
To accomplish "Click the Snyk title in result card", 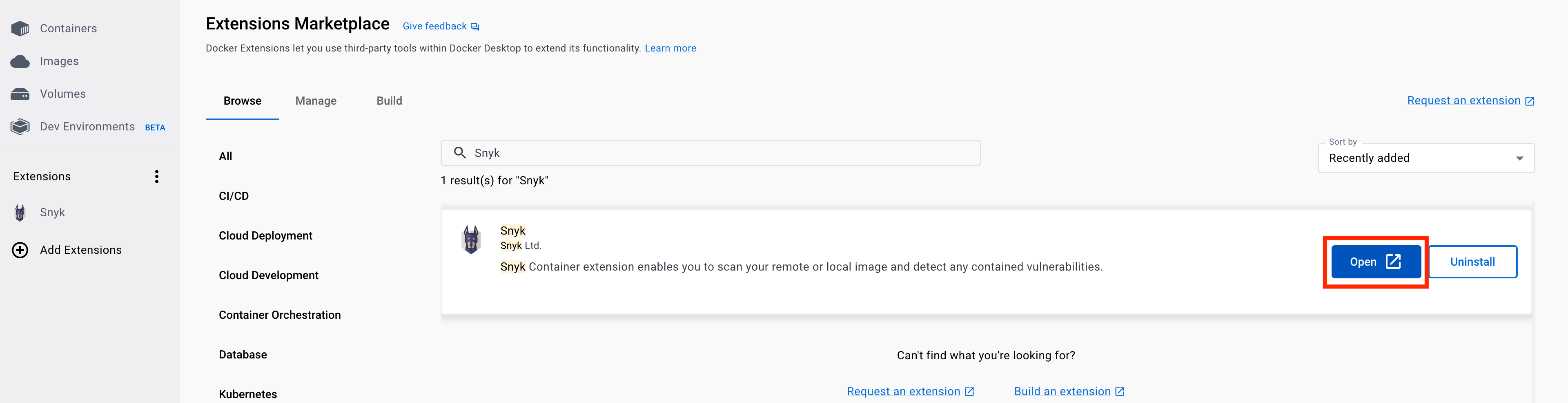I will pos(512,231).
